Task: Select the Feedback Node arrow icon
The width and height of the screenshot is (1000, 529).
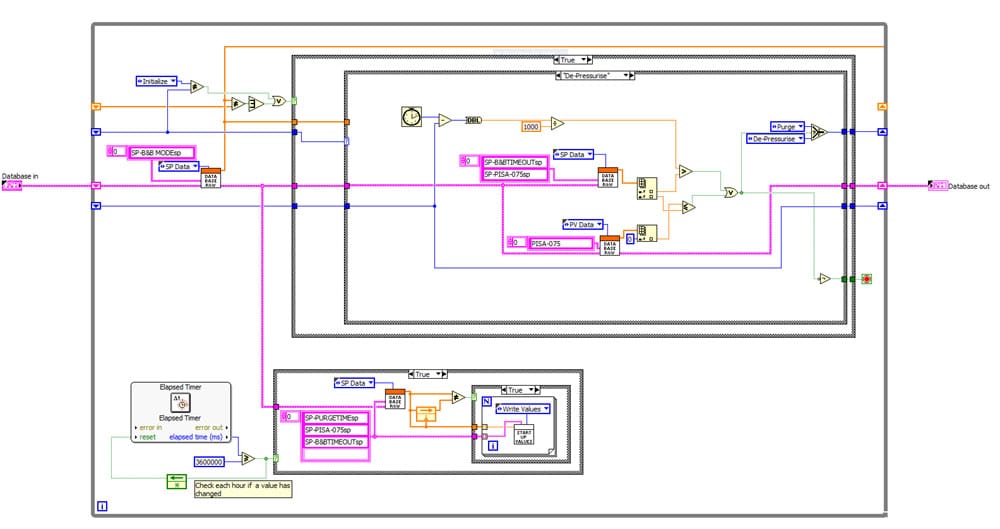Action: pos(176,481)
